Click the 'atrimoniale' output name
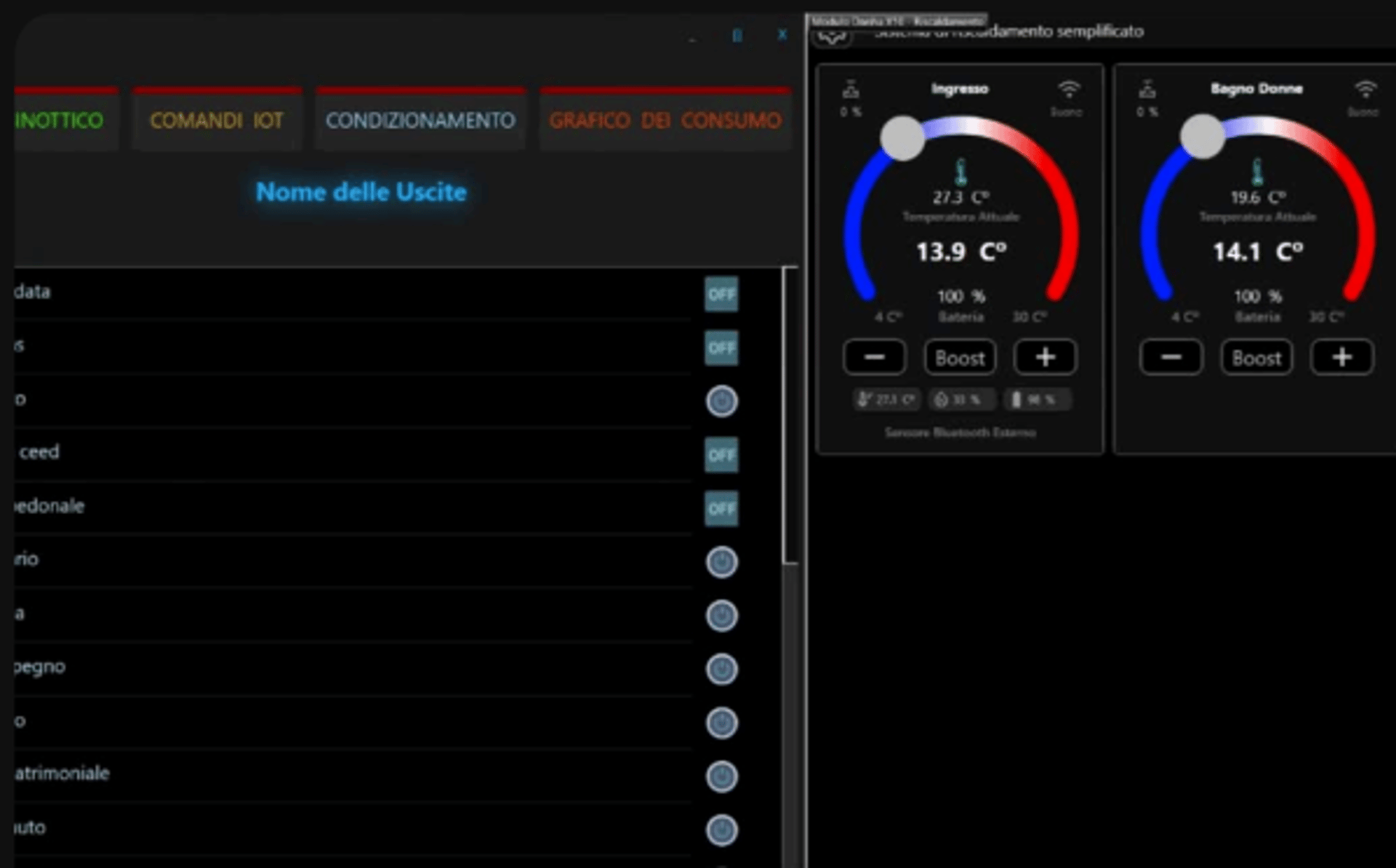 62,773
